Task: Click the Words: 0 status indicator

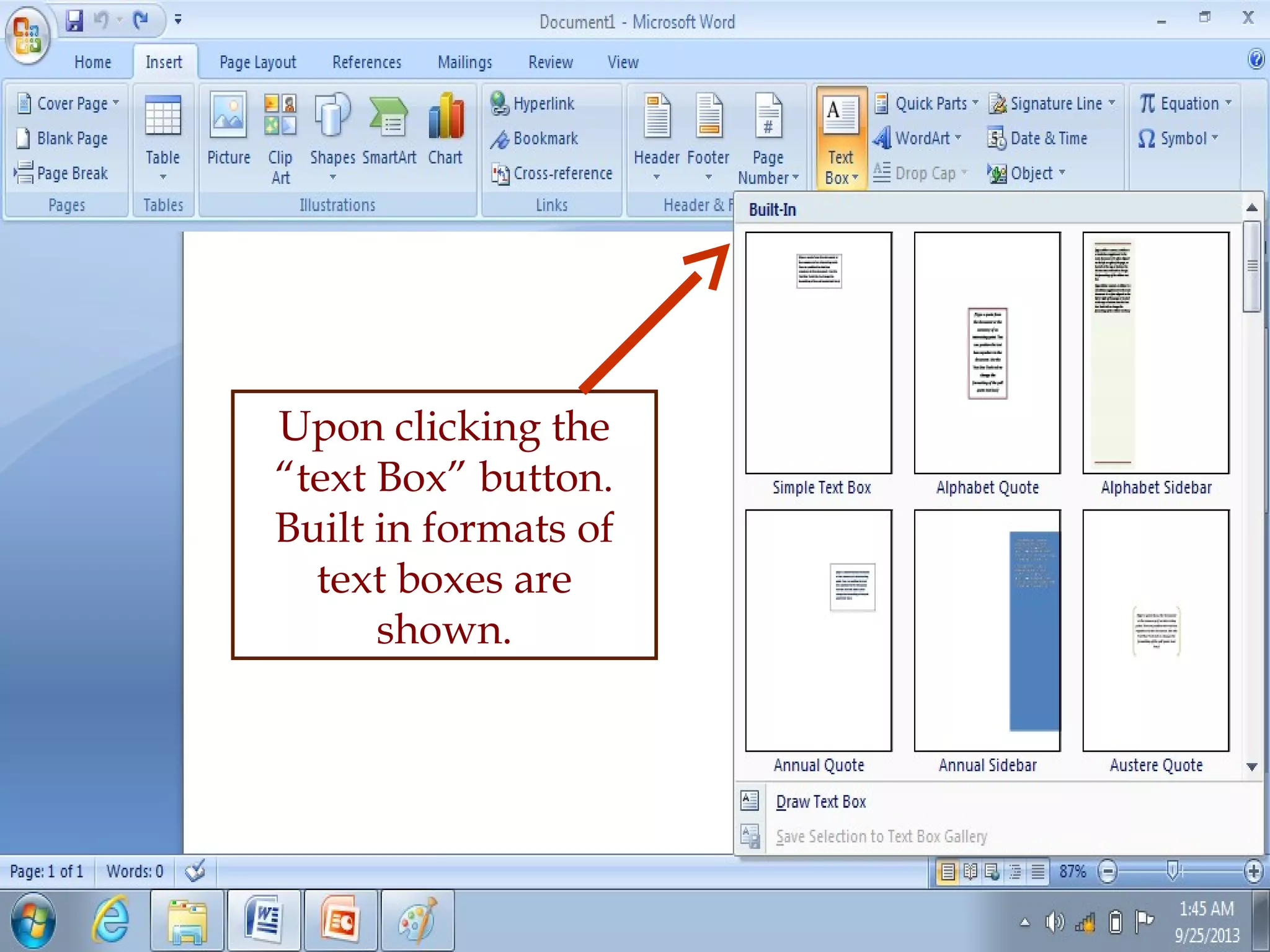Action: 135,871
